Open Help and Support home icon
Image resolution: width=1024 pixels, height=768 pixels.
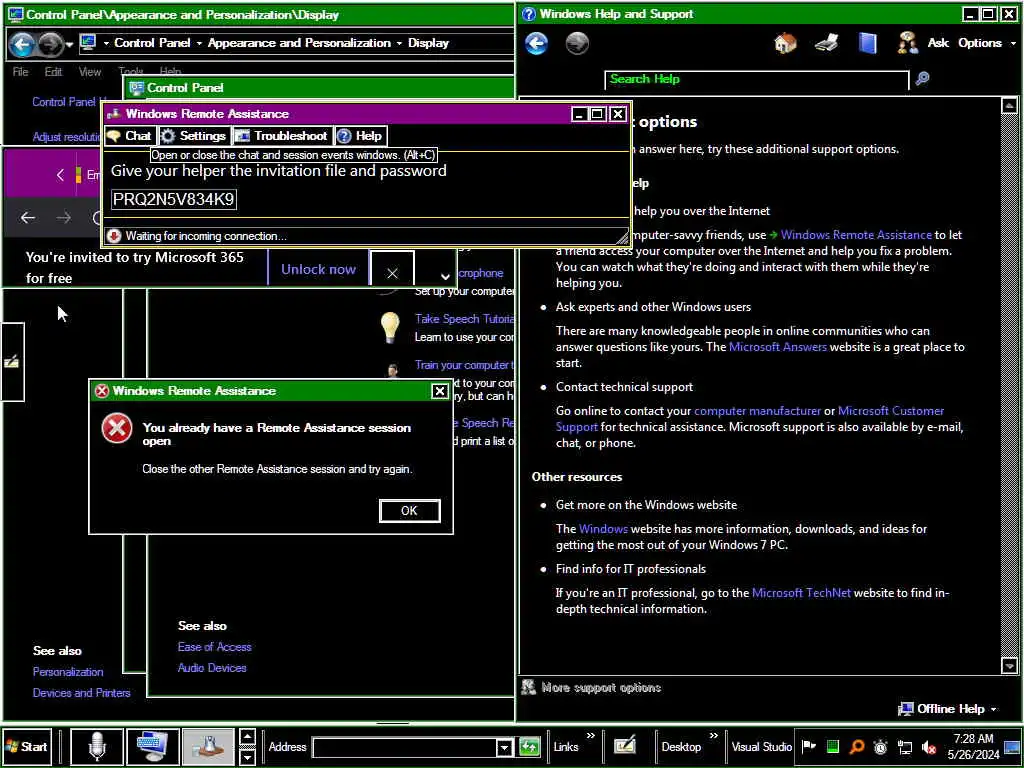tap(785, 44)
